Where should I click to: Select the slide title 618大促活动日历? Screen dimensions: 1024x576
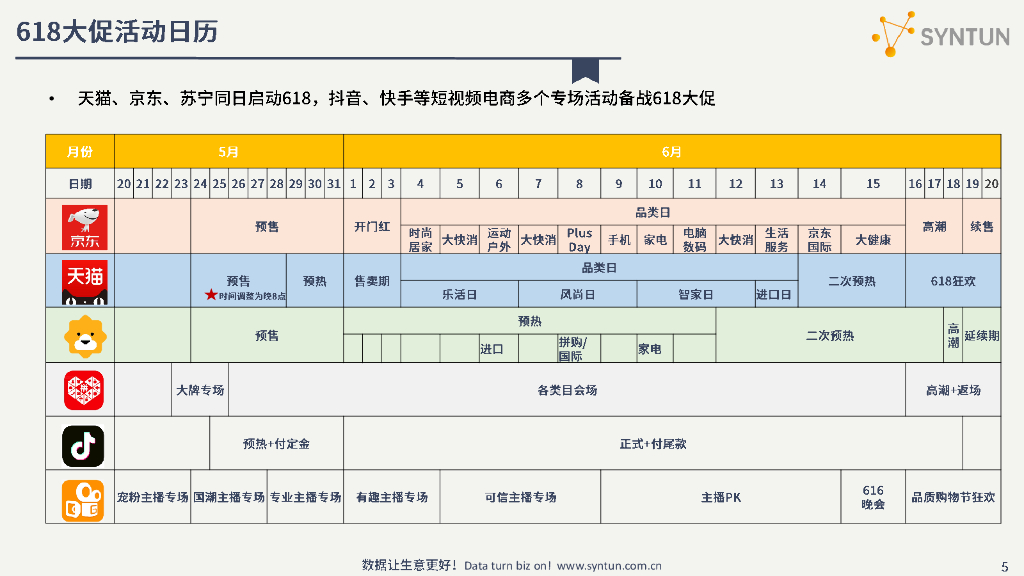coord(117,31)
